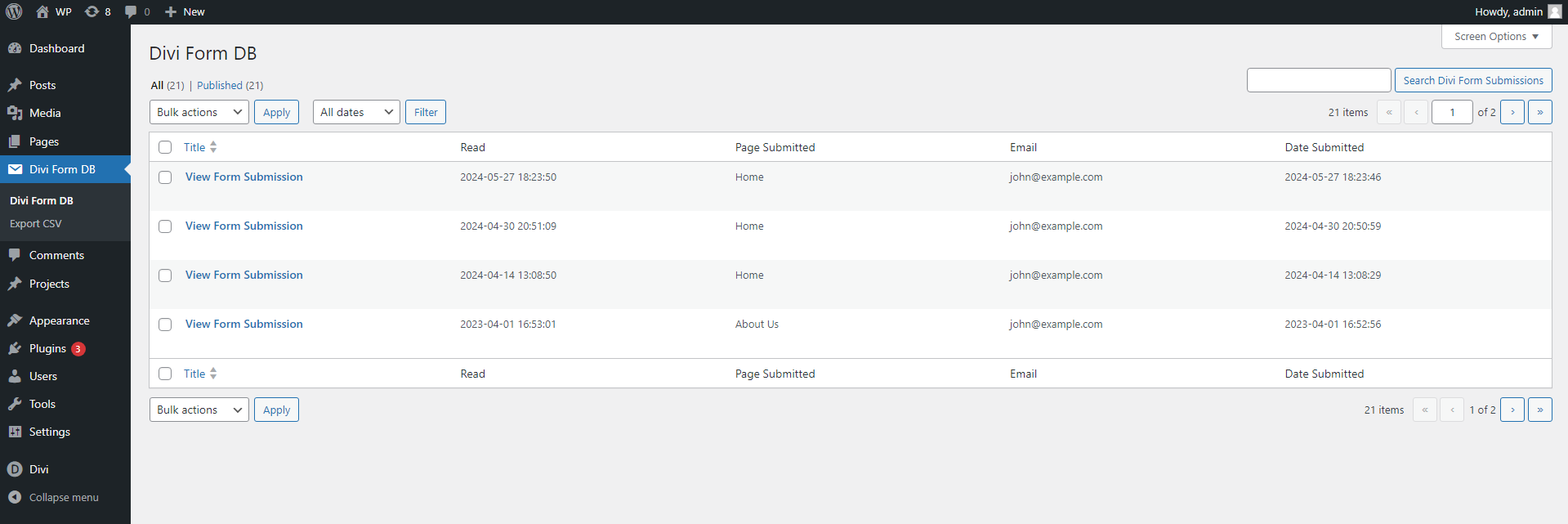Click the Divi Form DB envelope icon
Viewport: 1568px width, 524px height.
(15, 169)
